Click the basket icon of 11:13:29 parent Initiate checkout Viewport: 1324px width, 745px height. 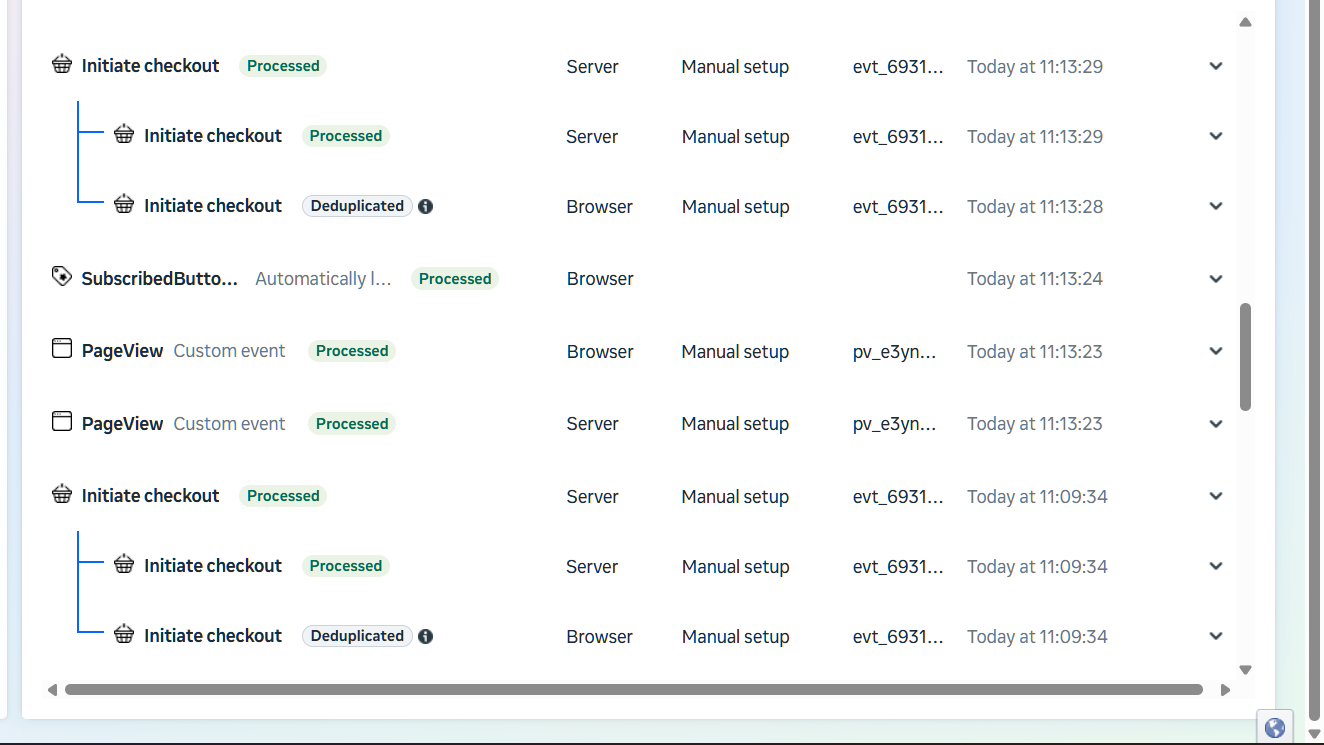[x=62, y=65]
